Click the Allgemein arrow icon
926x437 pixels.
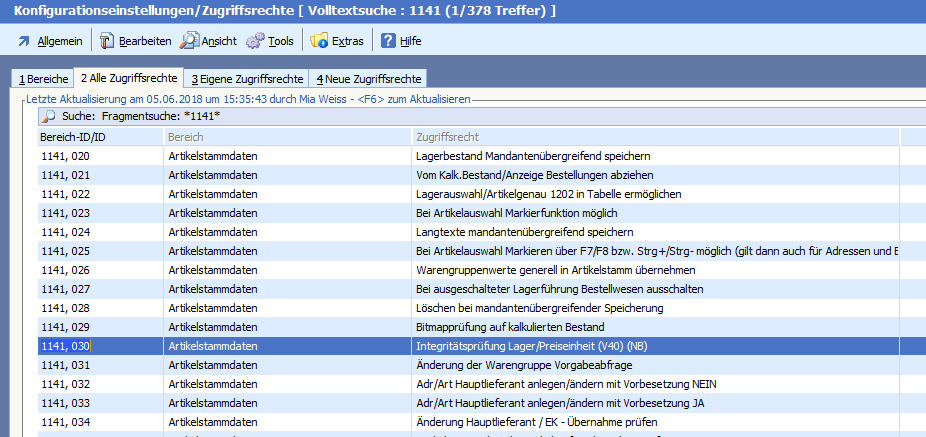(x=22, y=41)
